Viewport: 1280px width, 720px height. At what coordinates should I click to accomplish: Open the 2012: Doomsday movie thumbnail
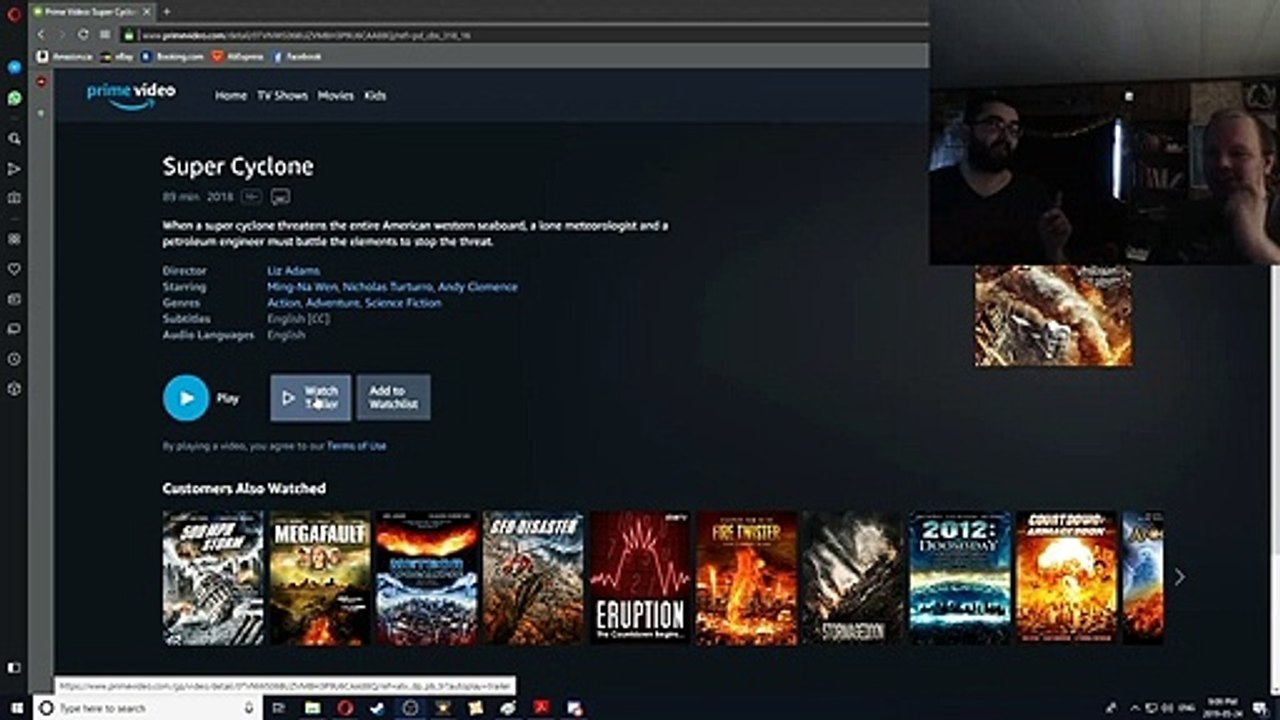coord(960,578)
